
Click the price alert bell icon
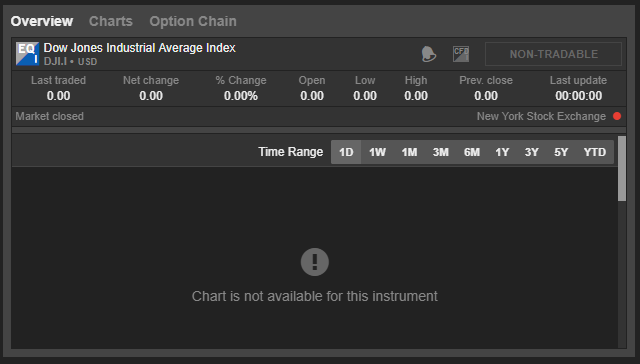pos(429,54)
